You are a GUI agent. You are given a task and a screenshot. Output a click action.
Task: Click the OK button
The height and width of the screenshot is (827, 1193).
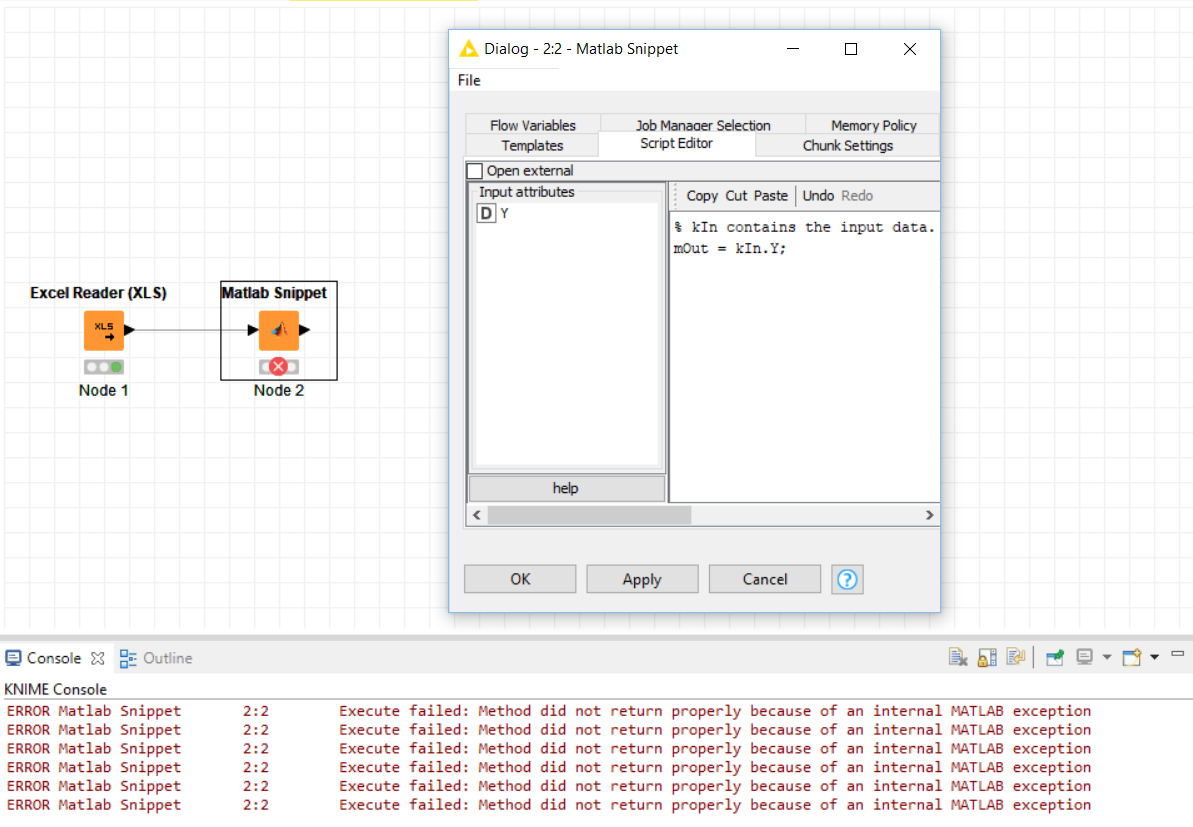coord(520,580)
